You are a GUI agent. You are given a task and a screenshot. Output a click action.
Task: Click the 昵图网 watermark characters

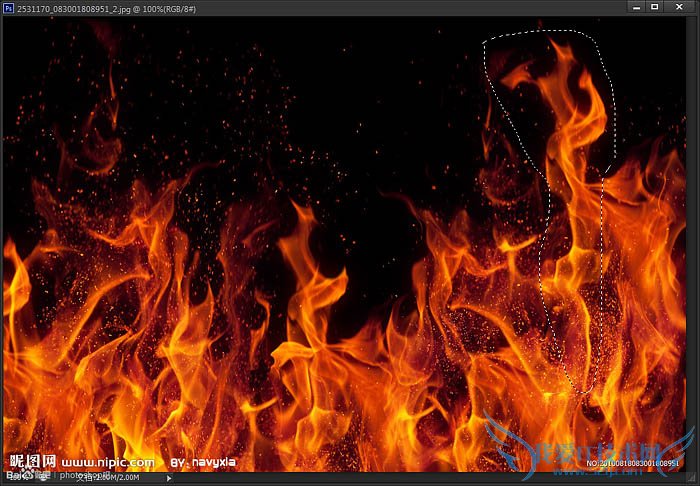30,462
